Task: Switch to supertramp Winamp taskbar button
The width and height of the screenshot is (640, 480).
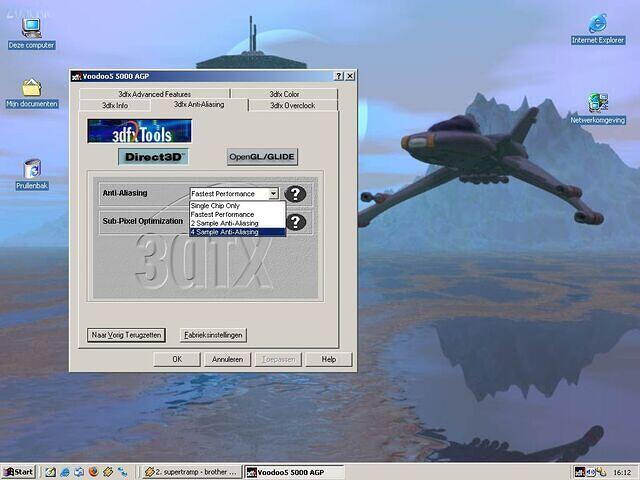Action: click(191, 472)
